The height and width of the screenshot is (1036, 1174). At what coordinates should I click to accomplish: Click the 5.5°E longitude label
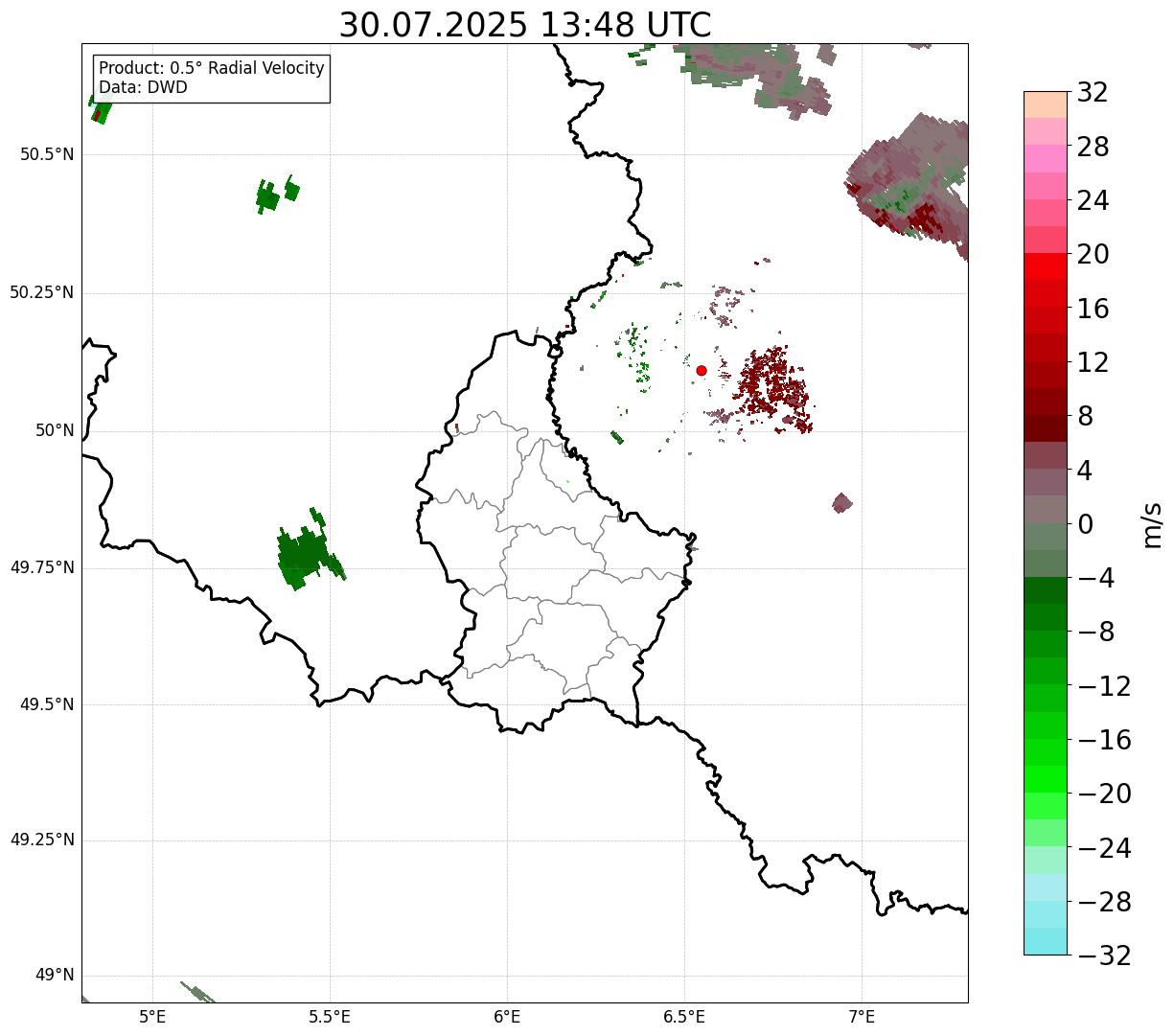coord(330,1016)
